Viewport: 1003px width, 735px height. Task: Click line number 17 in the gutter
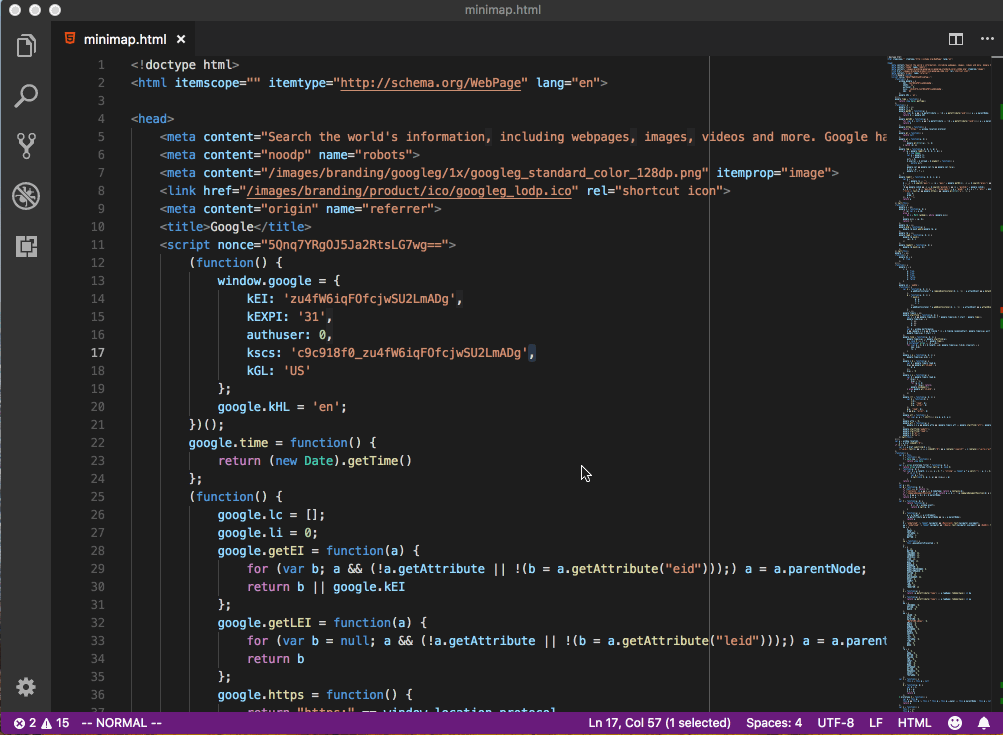[97, 352]
